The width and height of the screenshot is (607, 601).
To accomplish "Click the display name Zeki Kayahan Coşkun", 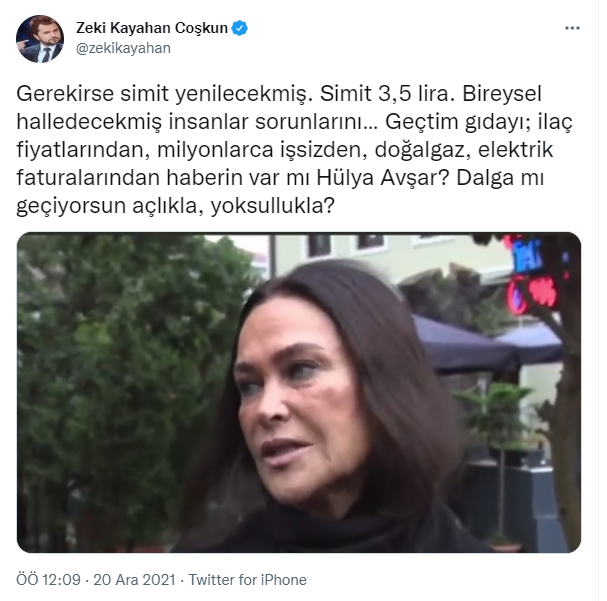I will 151,28.
